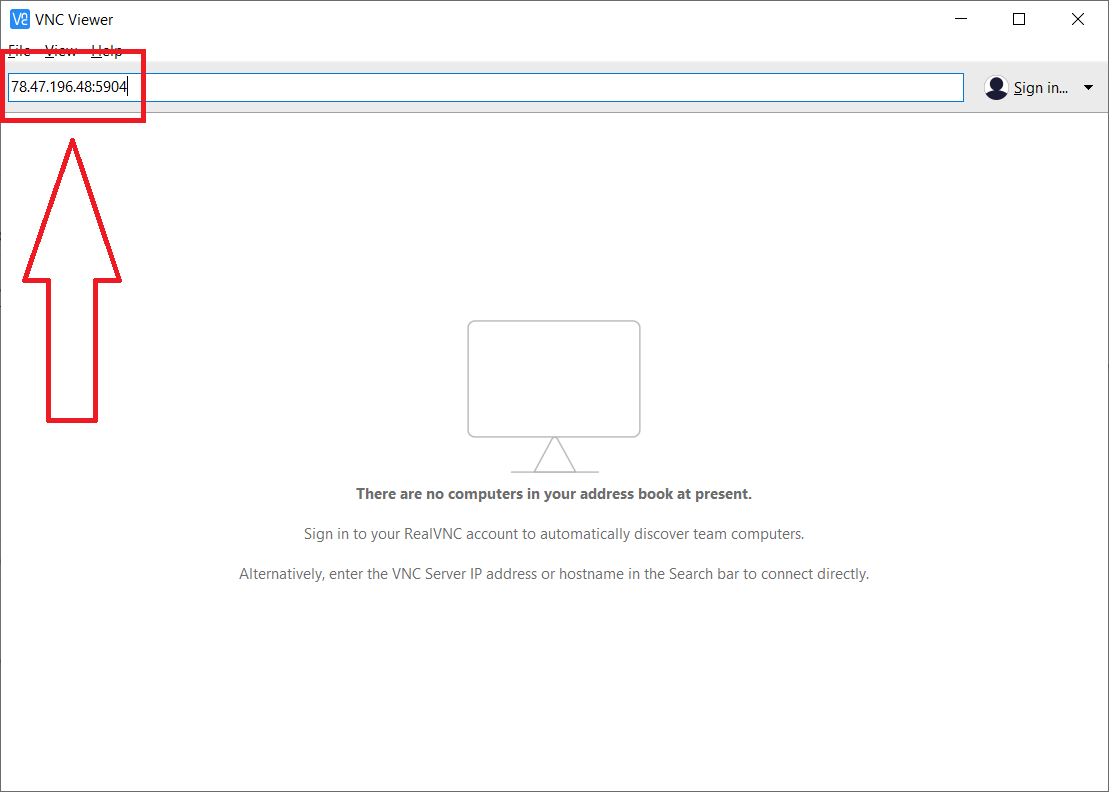Screen dimensions: 1109x792
Task: Expand the Sign in dropdown arrow
Action: pos(1089,88)
